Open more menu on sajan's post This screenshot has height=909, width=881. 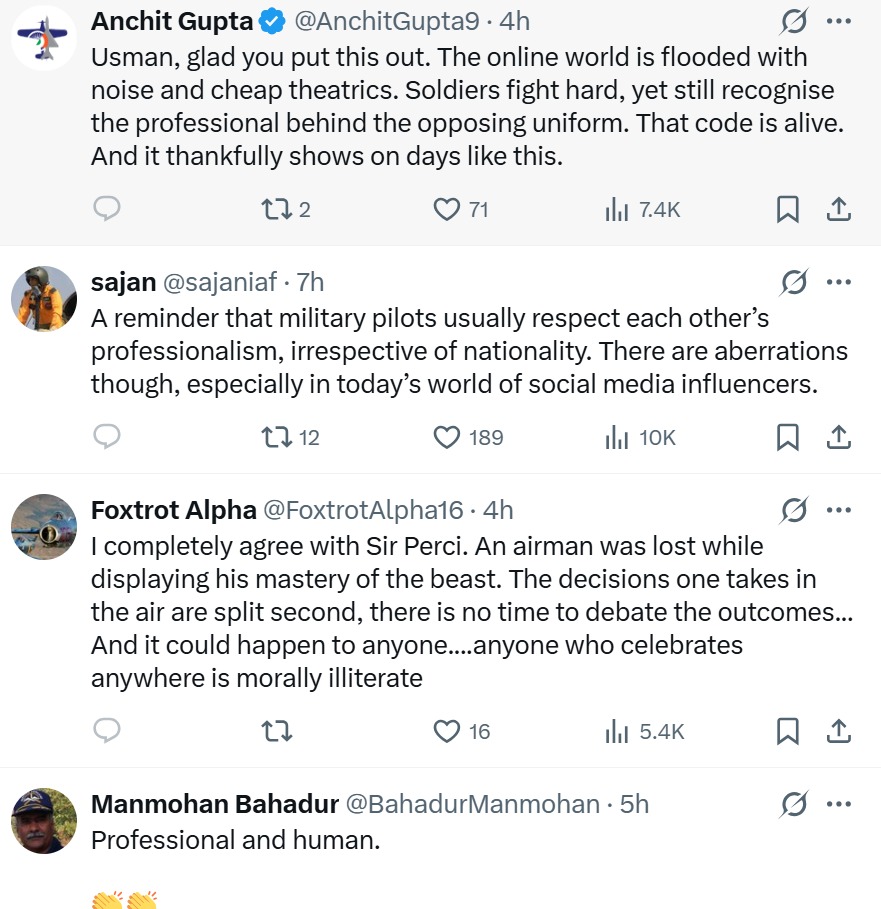coord(839,283)
